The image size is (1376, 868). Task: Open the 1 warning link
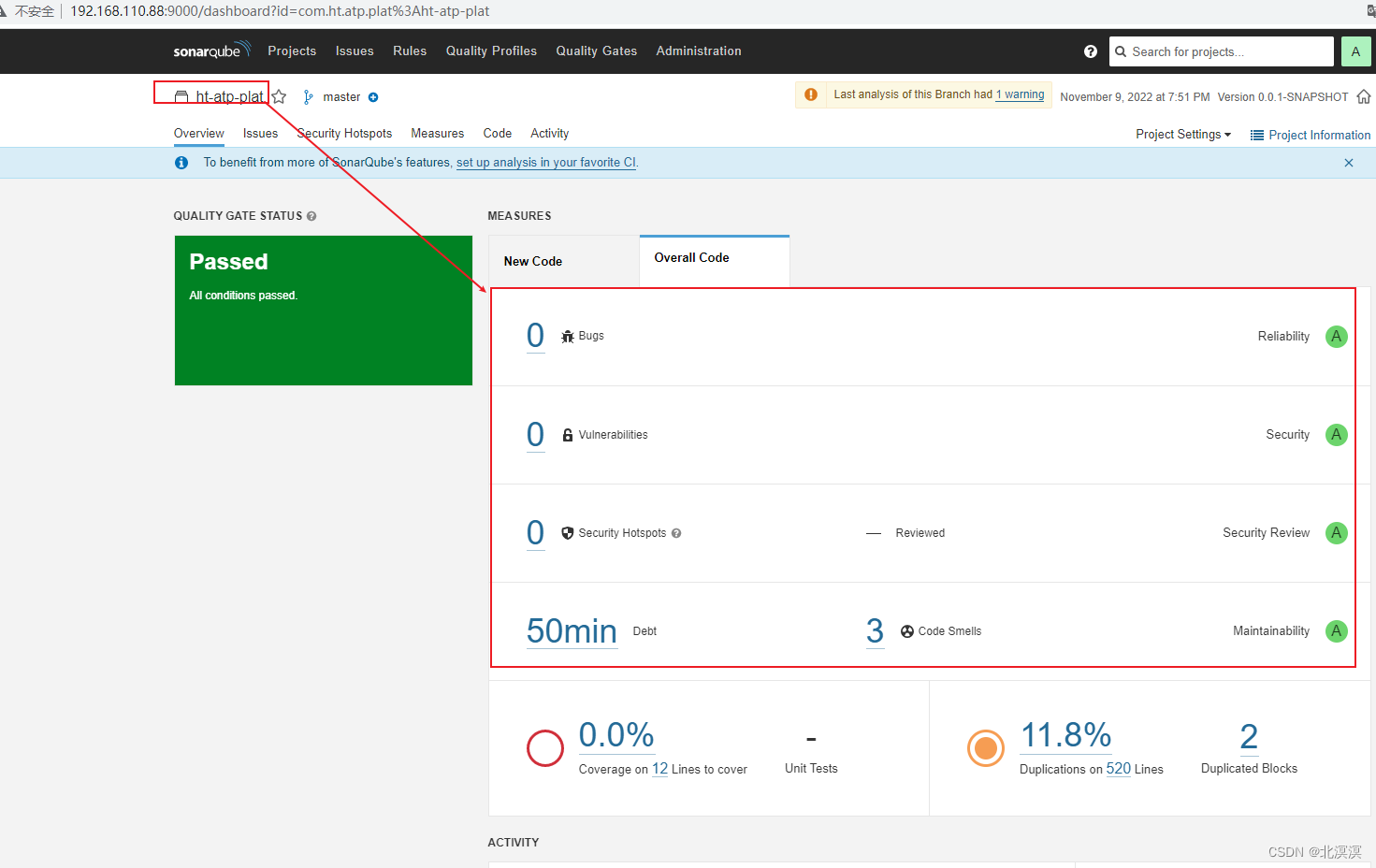click(x=1020, y=94)
